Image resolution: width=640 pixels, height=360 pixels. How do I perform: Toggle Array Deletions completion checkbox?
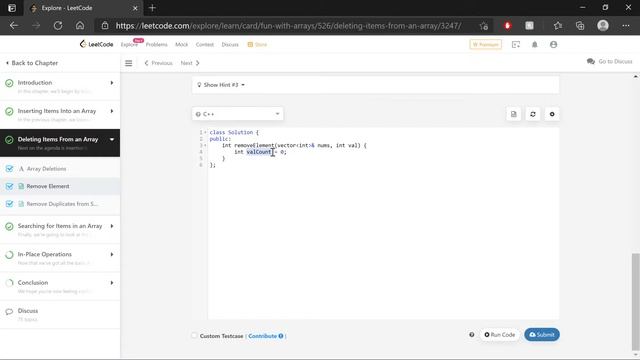pos(9,169)
